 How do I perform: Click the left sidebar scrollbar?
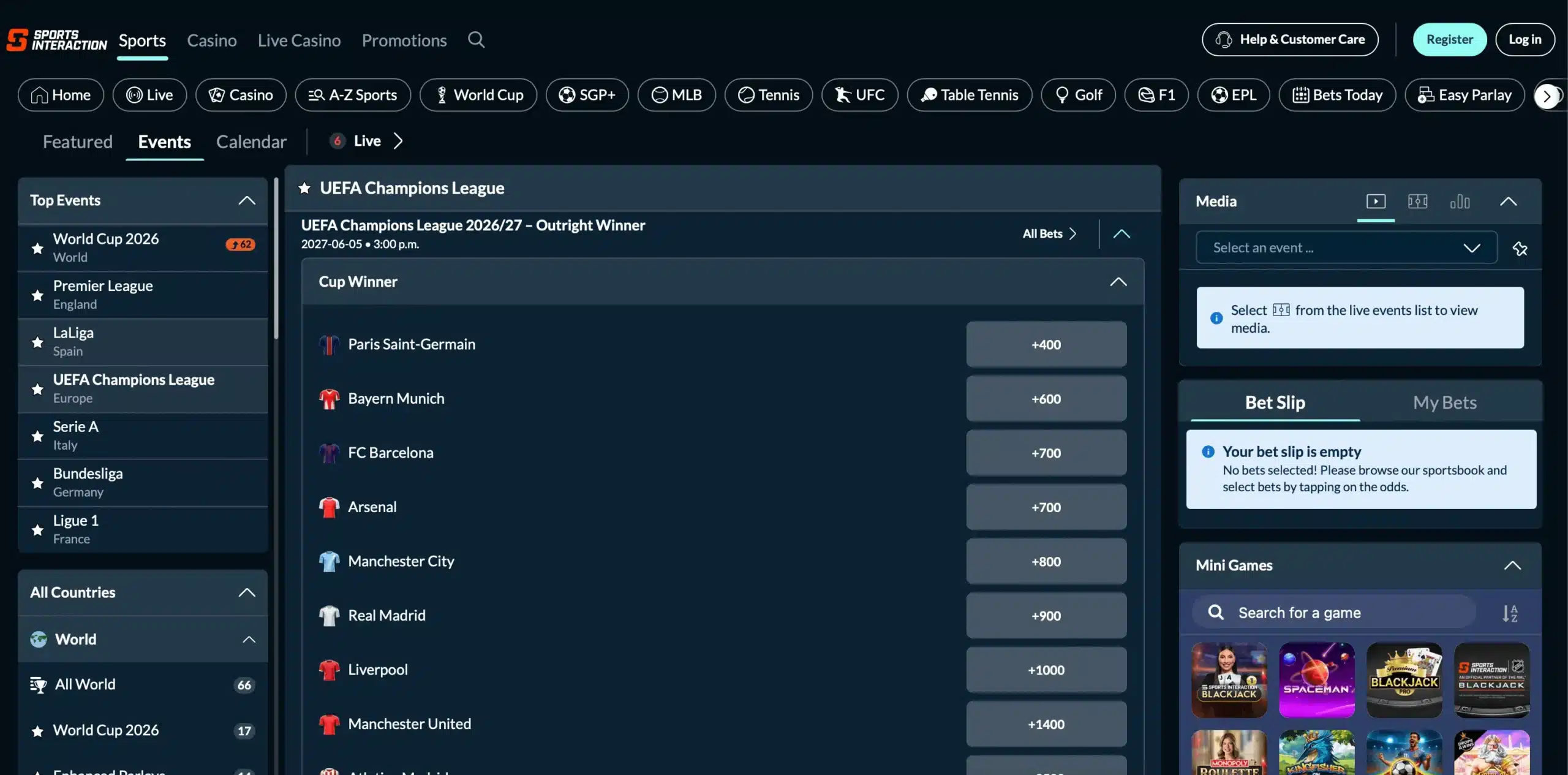[276, 259]
